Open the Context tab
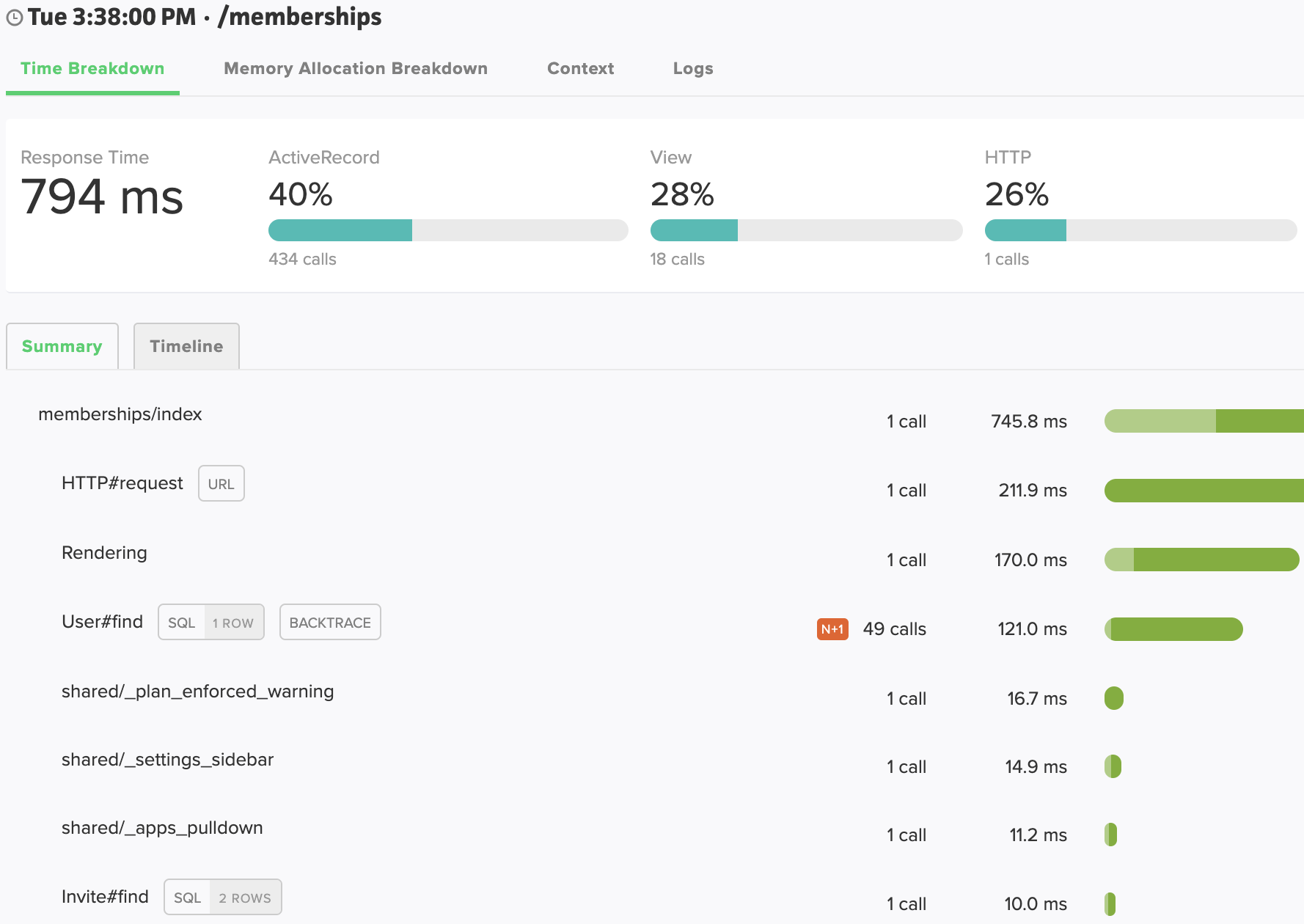Screen dimensions: 1304x924 click(x=580, y=68)
